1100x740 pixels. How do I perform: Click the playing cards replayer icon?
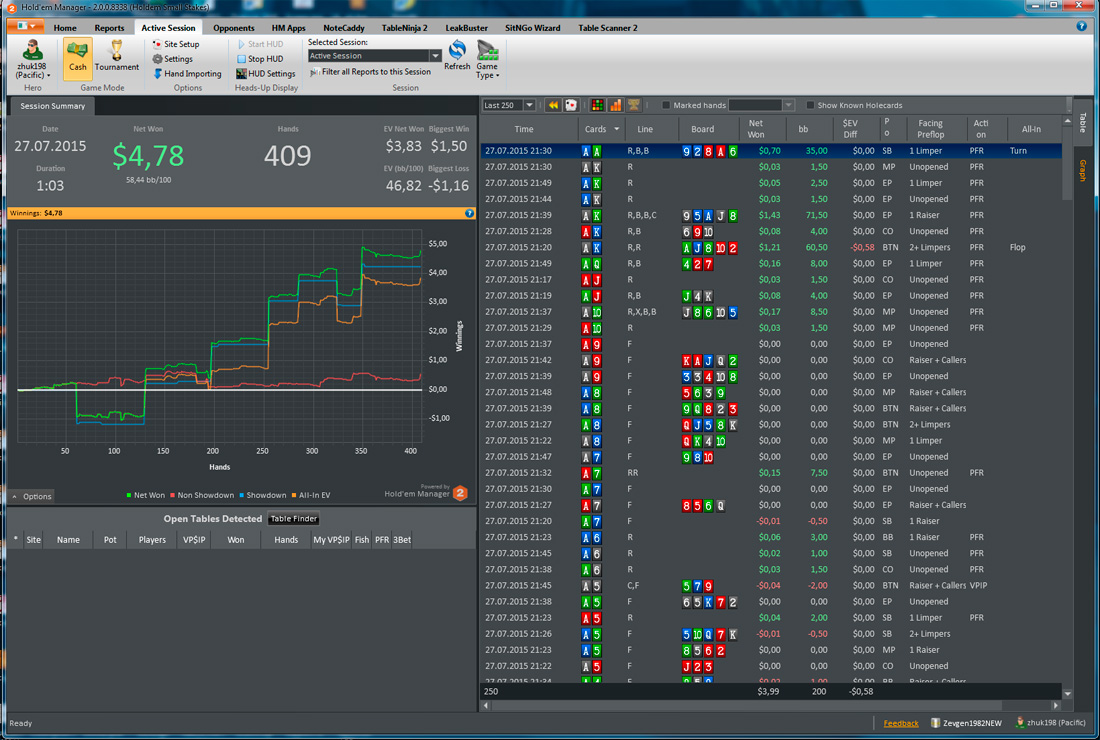tap(570, 105)
